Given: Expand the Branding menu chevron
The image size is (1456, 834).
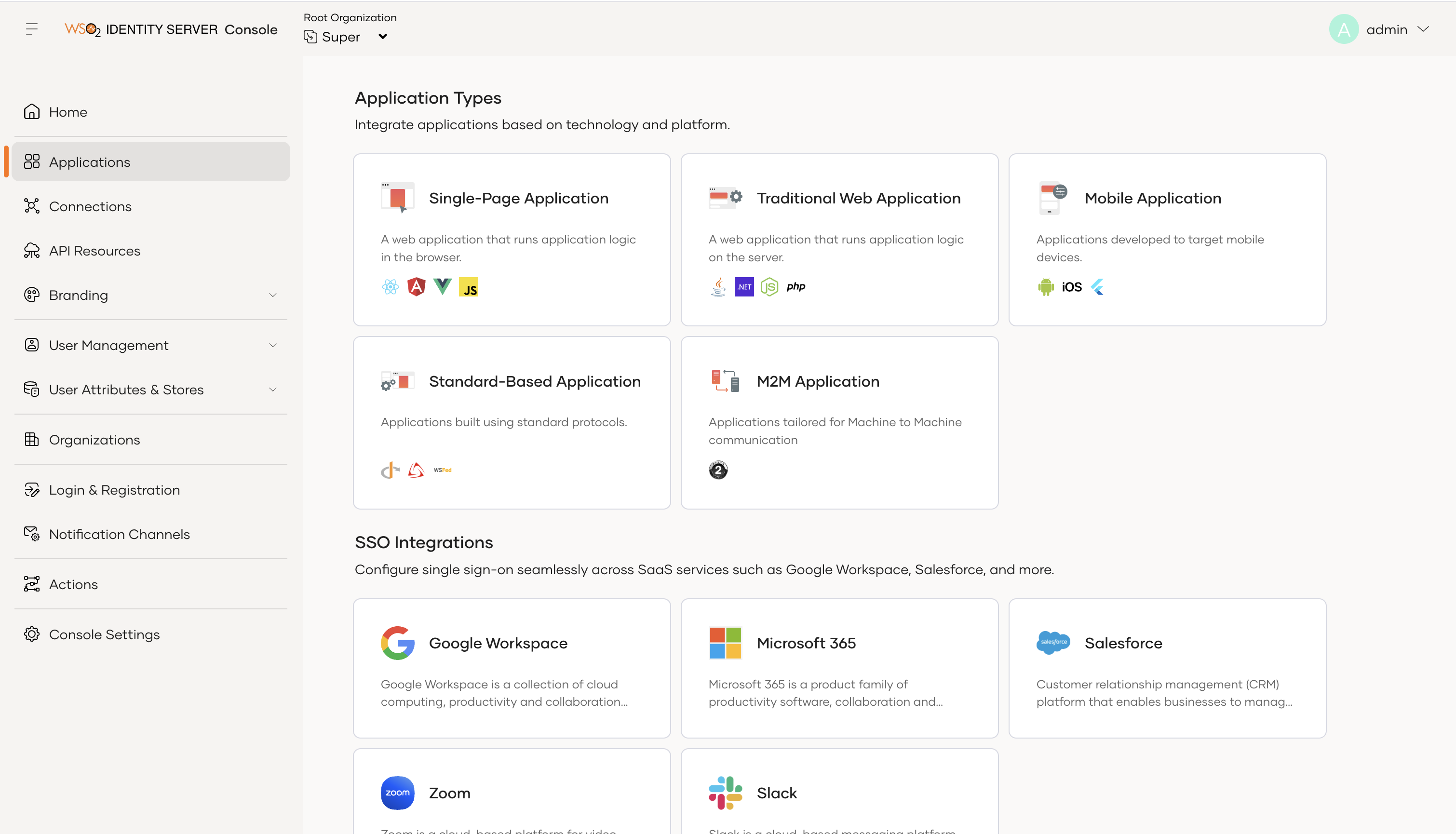Looking at the screenshot, I should 273,295.
